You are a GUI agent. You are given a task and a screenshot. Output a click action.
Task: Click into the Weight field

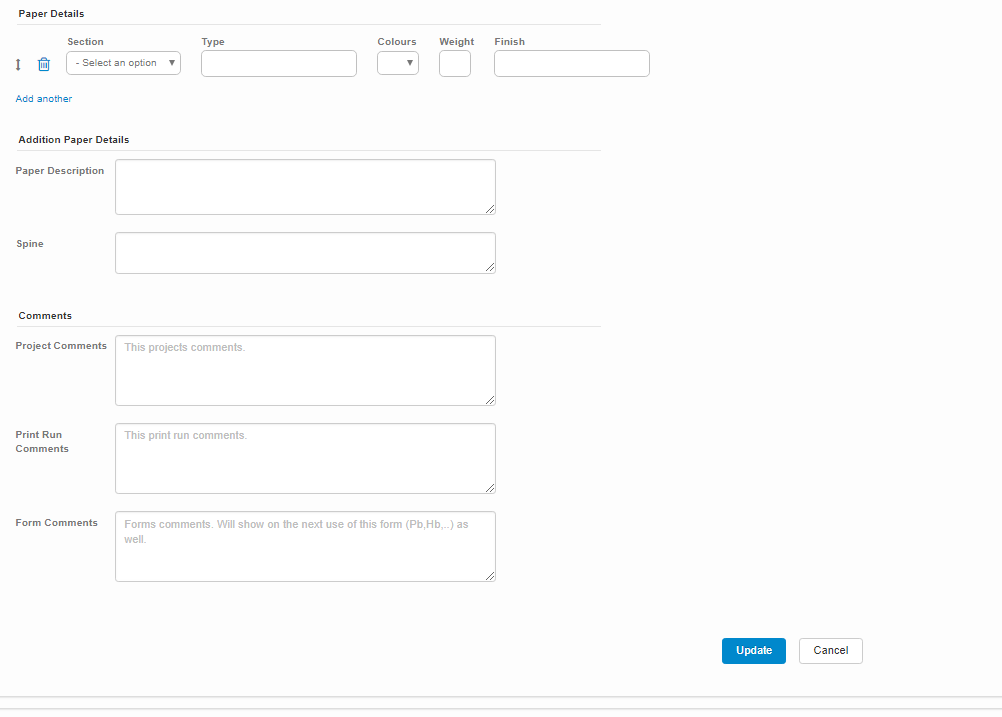(454, 63)
